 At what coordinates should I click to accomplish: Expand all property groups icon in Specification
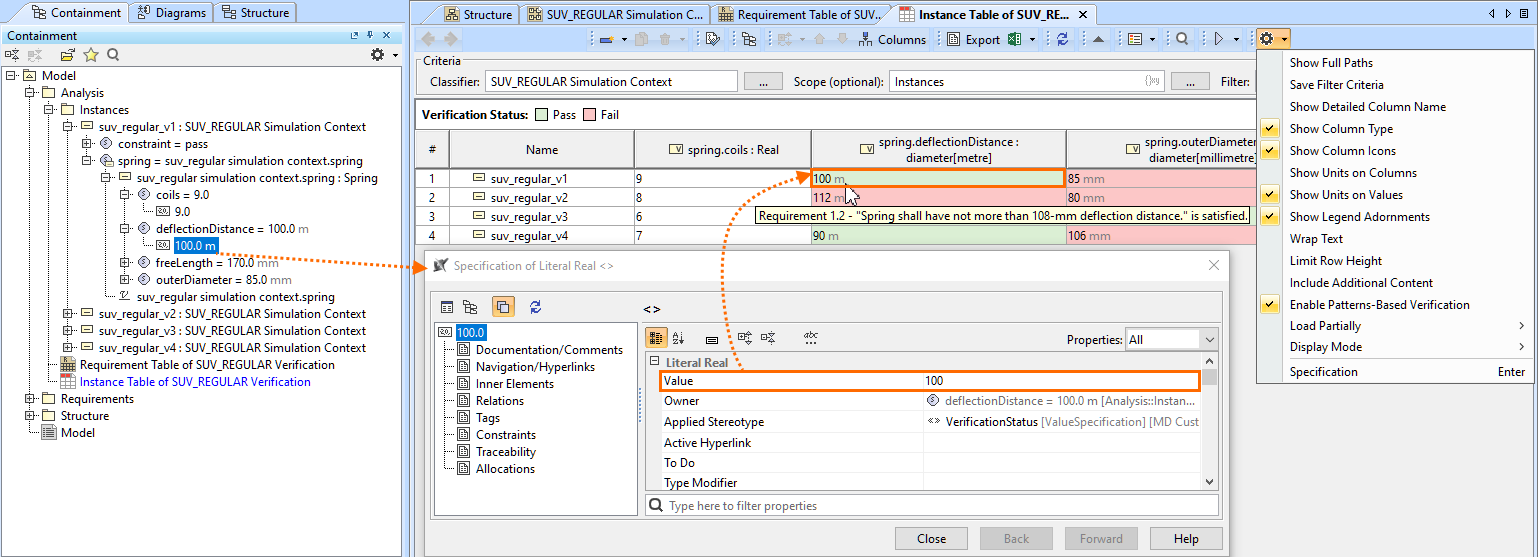(x=745, y=339)
